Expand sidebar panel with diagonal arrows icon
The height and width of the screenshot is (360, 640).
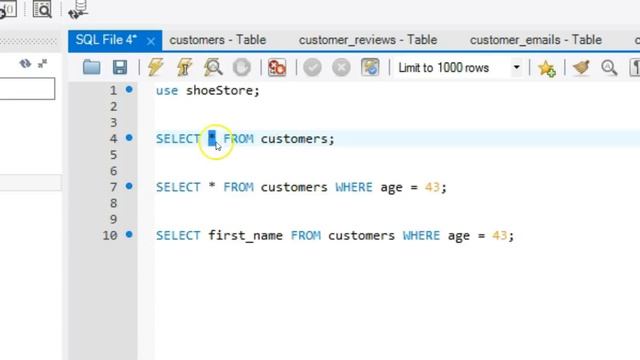42,64
